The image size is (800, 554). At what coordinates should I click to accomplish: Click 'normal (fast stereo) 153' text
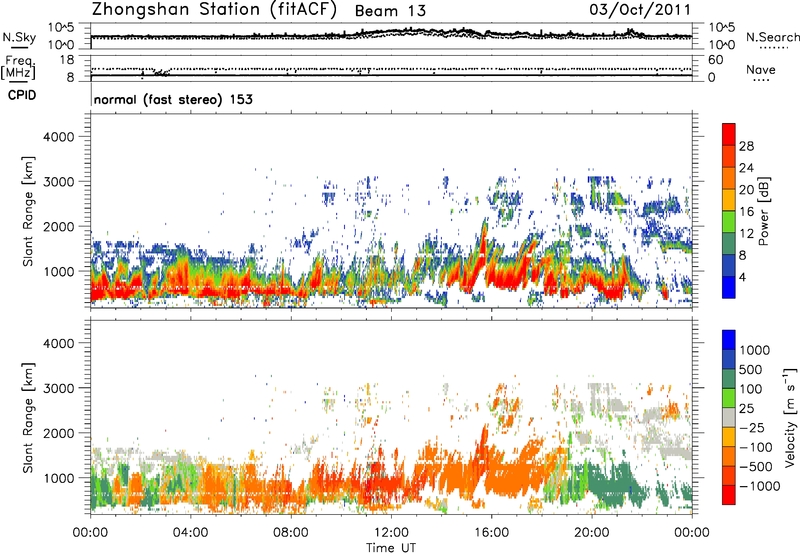click(173, 99)
